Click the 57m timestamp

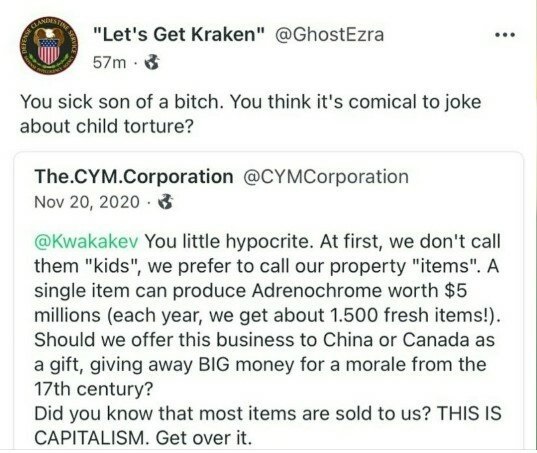[x=109, y=63]
